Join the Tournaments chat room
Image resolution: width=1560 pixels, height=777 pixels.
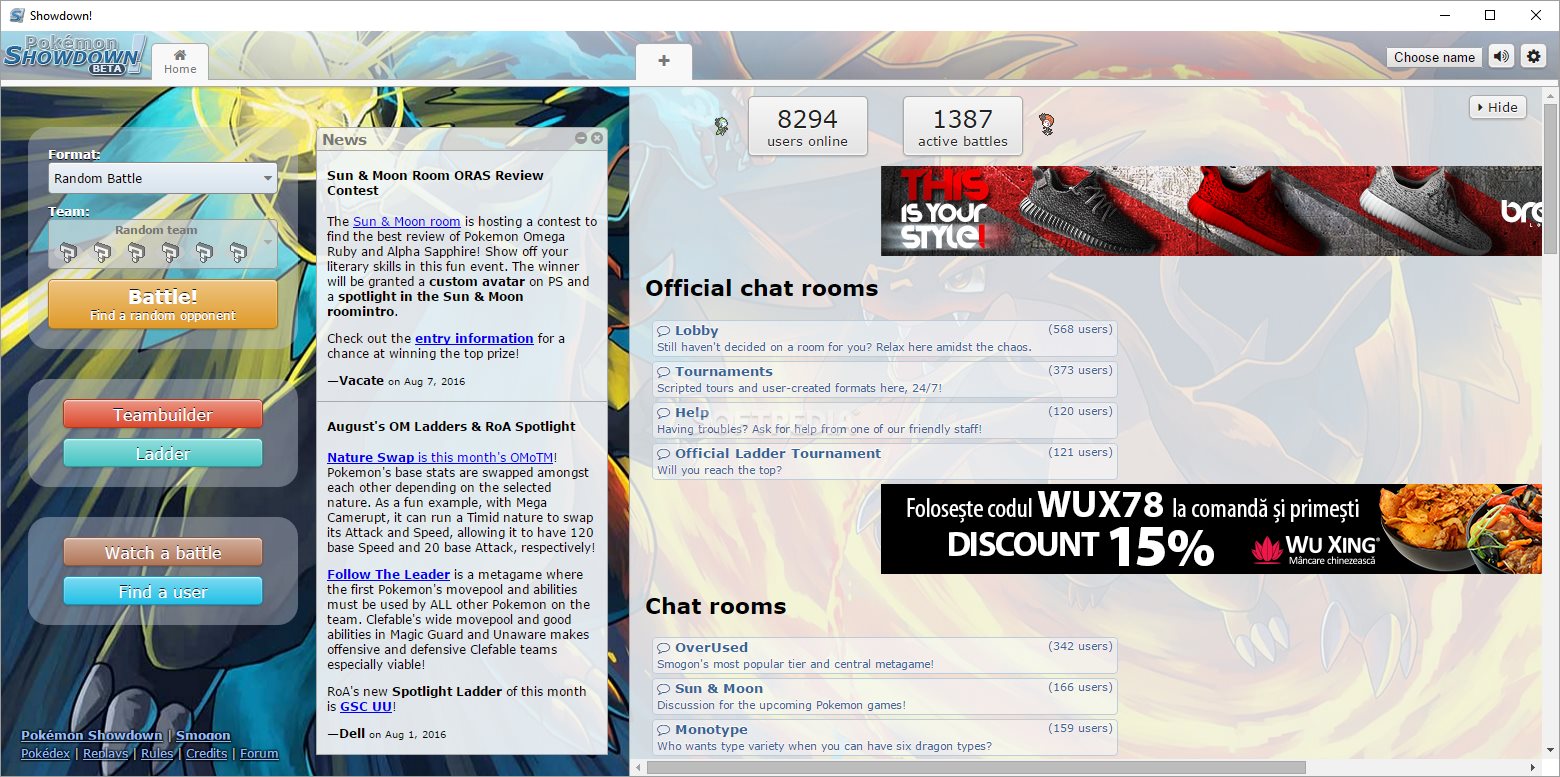coord(885,379)
